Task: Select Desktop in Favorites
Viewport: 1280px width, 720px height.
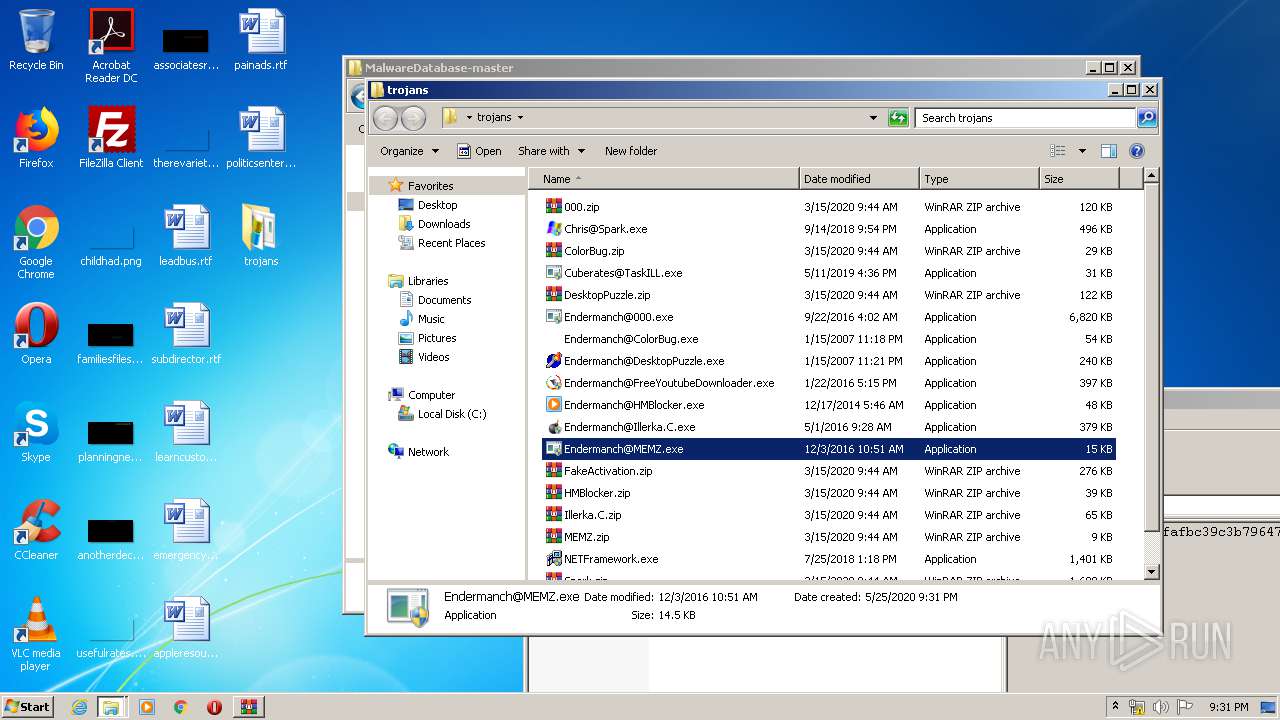Action: [x=437, y=205]
